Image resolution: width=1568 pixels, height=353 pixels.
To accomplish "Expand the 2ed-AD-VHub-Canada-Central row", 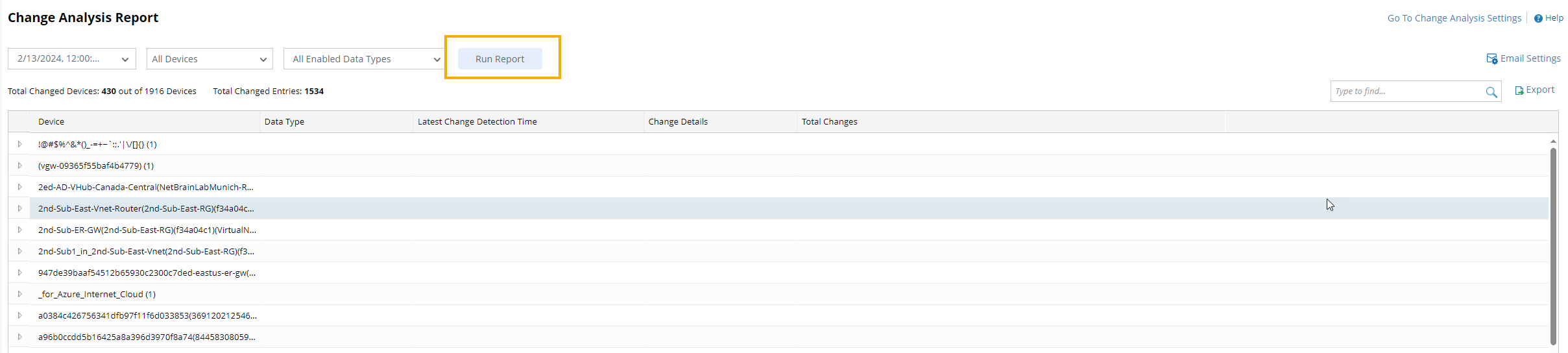I will 20,187.
